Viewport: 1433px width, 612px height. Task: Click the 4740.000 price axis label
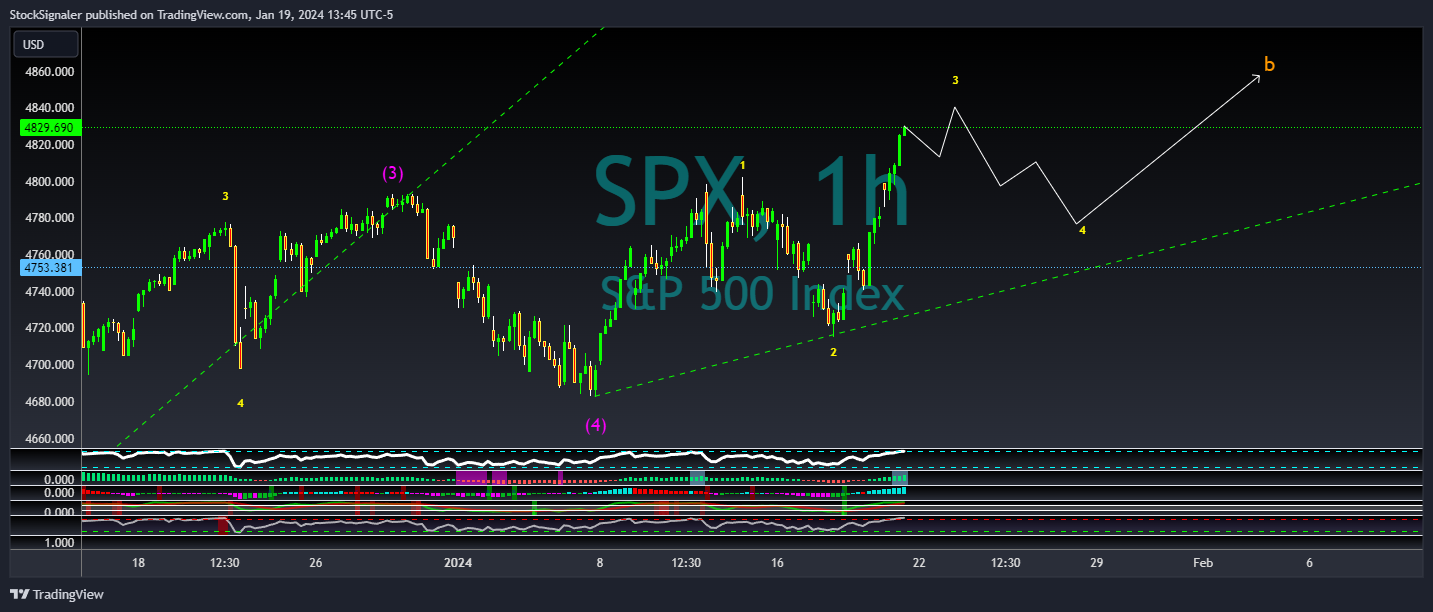[49, 291]
